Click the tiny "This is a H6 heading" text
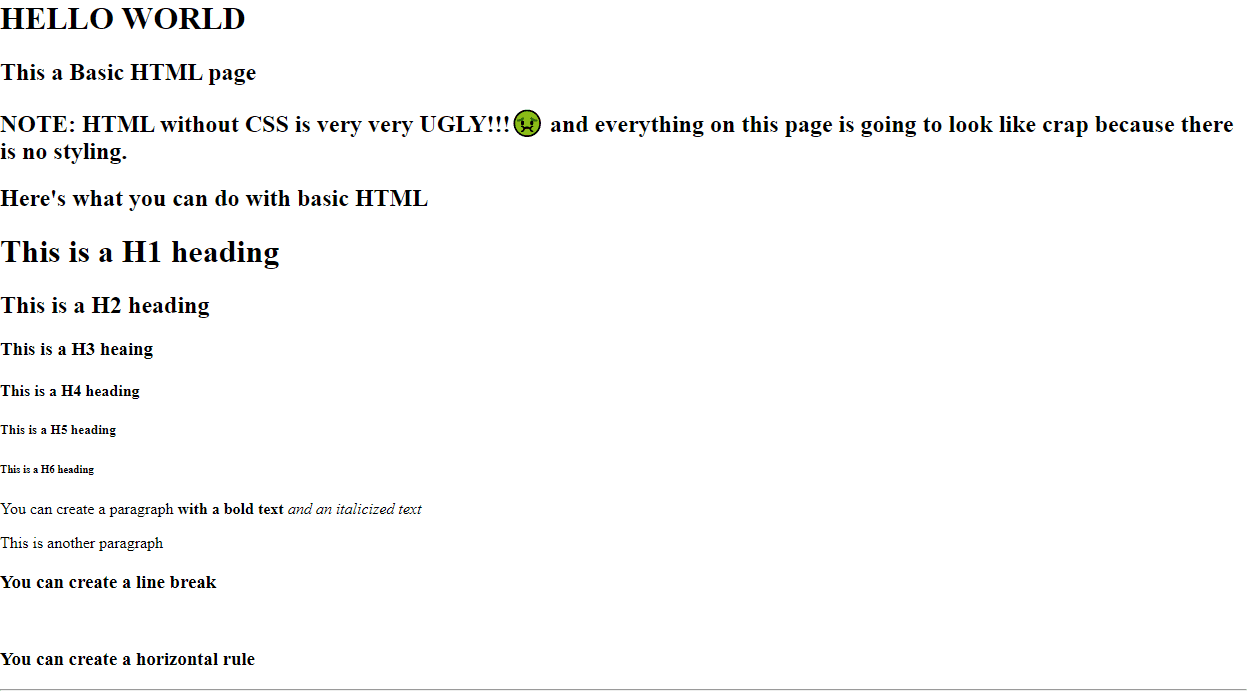 click(x=47, y=469)
